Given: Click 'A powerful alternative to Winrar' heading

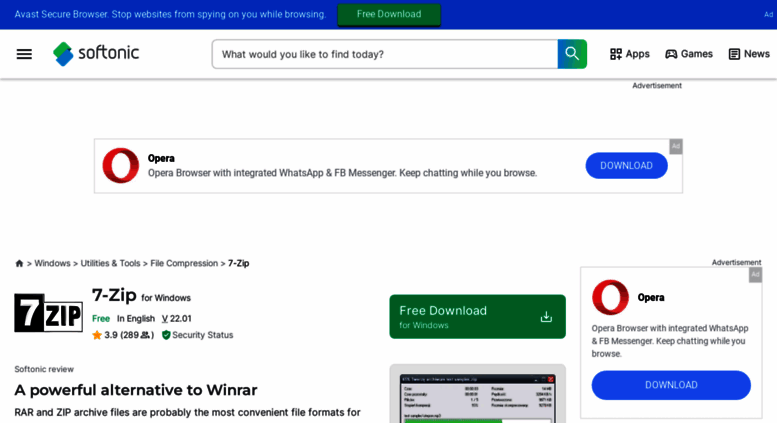Looking at the screenshot, I should 136,390.
